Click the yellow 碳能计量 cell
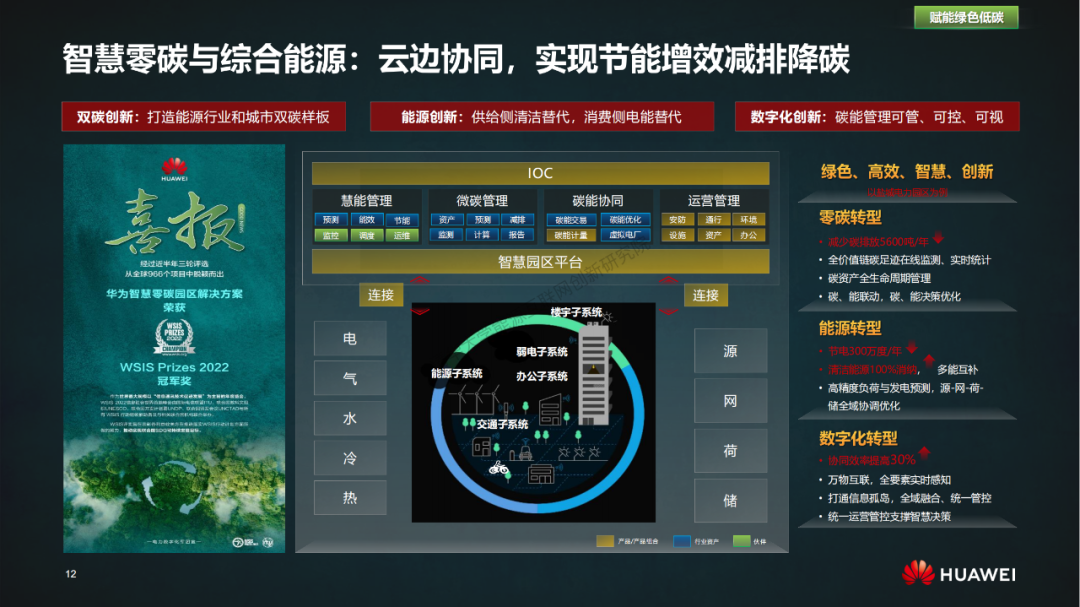1080x607 pixels. click(x=571, y=236)
